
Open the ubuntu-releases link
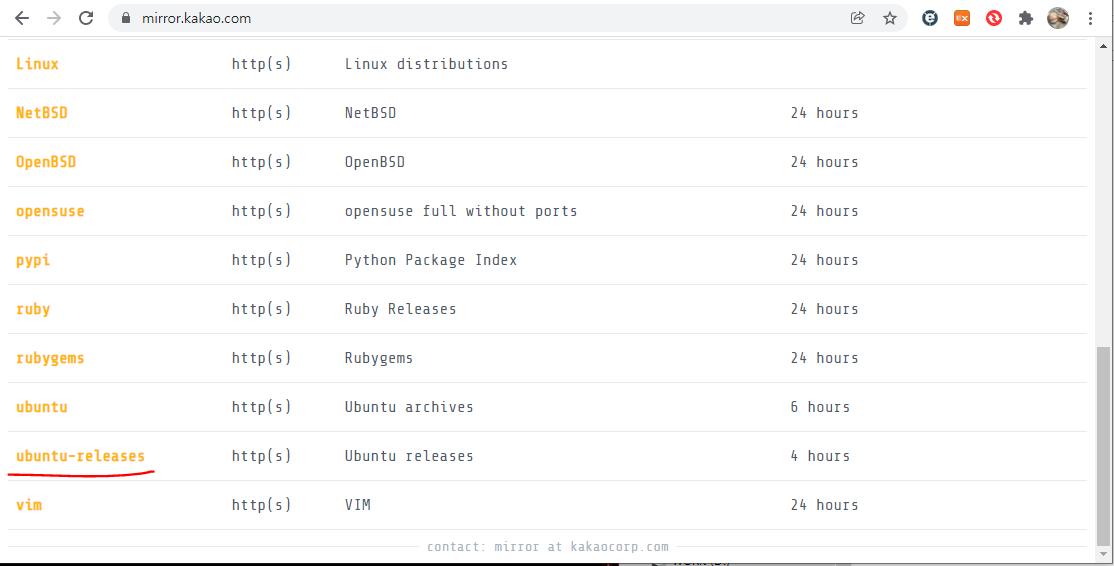point(80,456)
